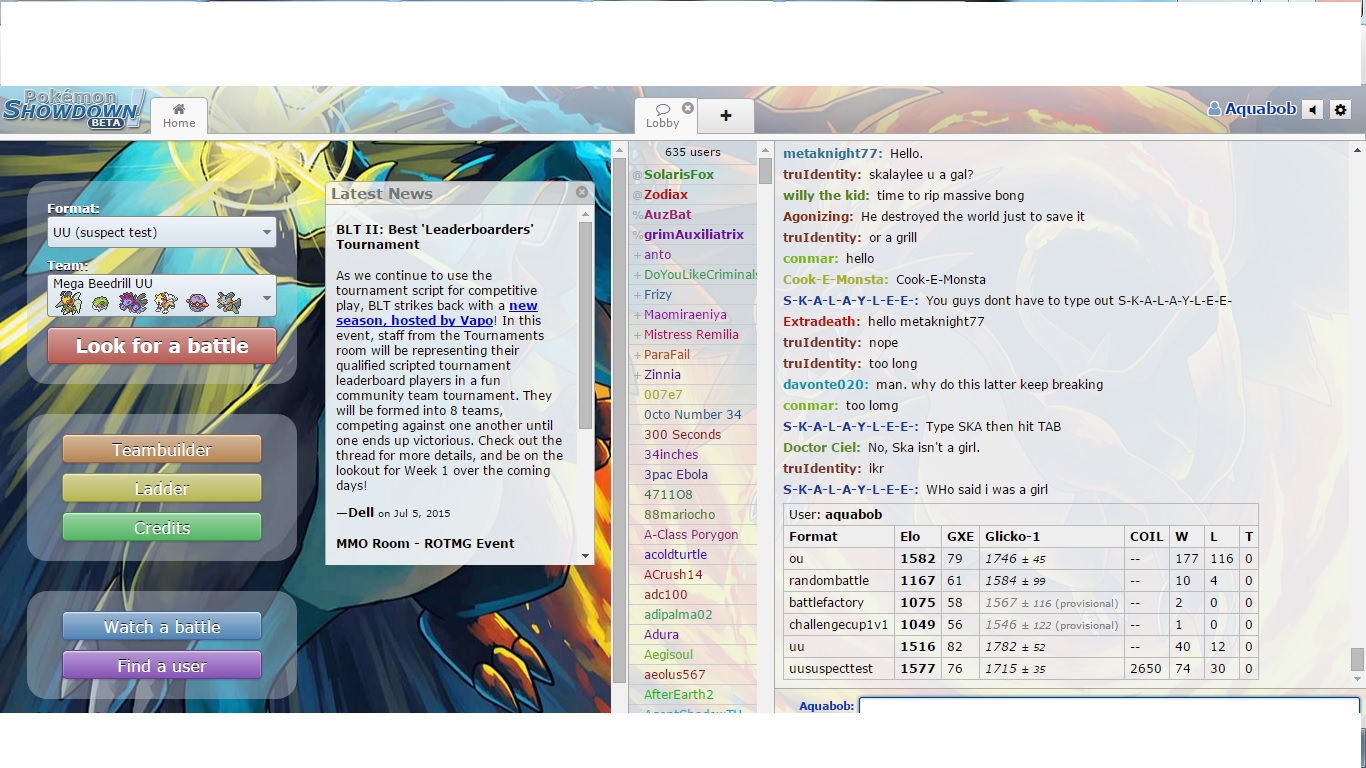1366x768 pixels.
Task: Open the Ladder
Action: tap(162, 489)
